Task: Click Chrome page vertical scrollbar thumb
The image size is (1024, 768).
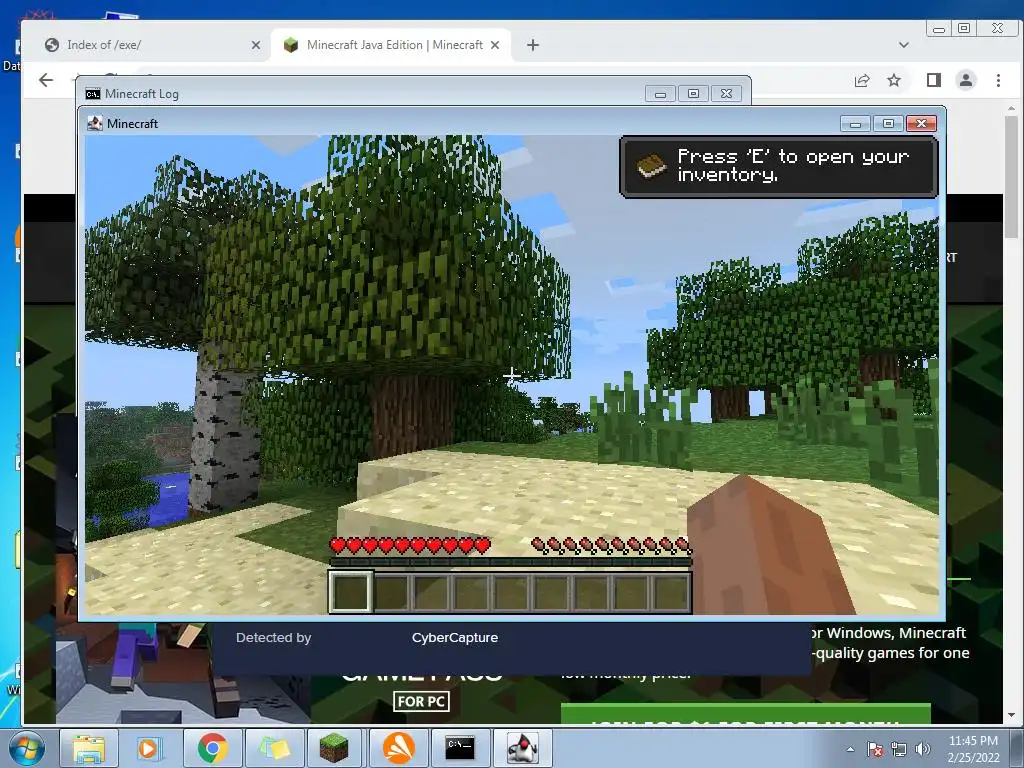Action: pos(1011,177)
